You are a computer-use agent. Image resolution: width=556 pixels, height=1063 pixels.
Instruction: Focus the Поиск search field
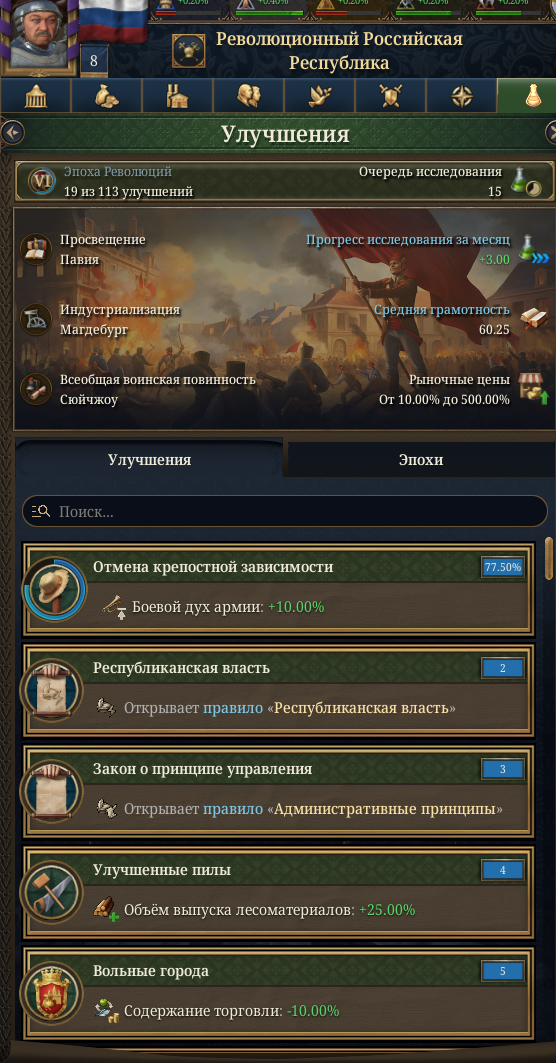point(285,511)
